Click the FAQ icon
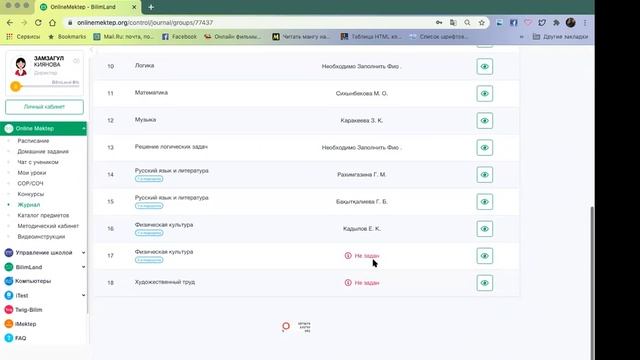 (9, 338)
